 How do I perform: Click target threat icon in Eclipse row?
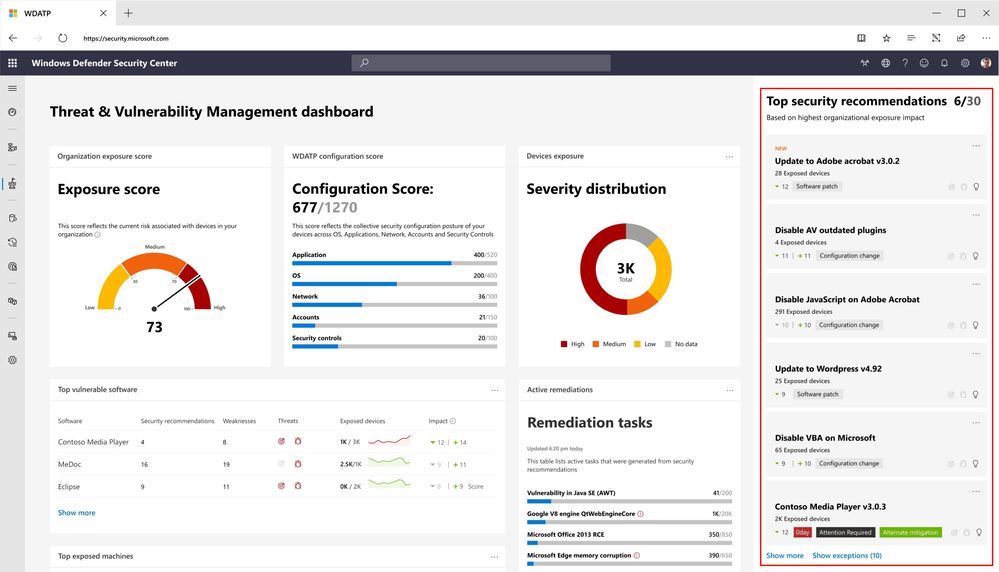(x=281, y=485)
